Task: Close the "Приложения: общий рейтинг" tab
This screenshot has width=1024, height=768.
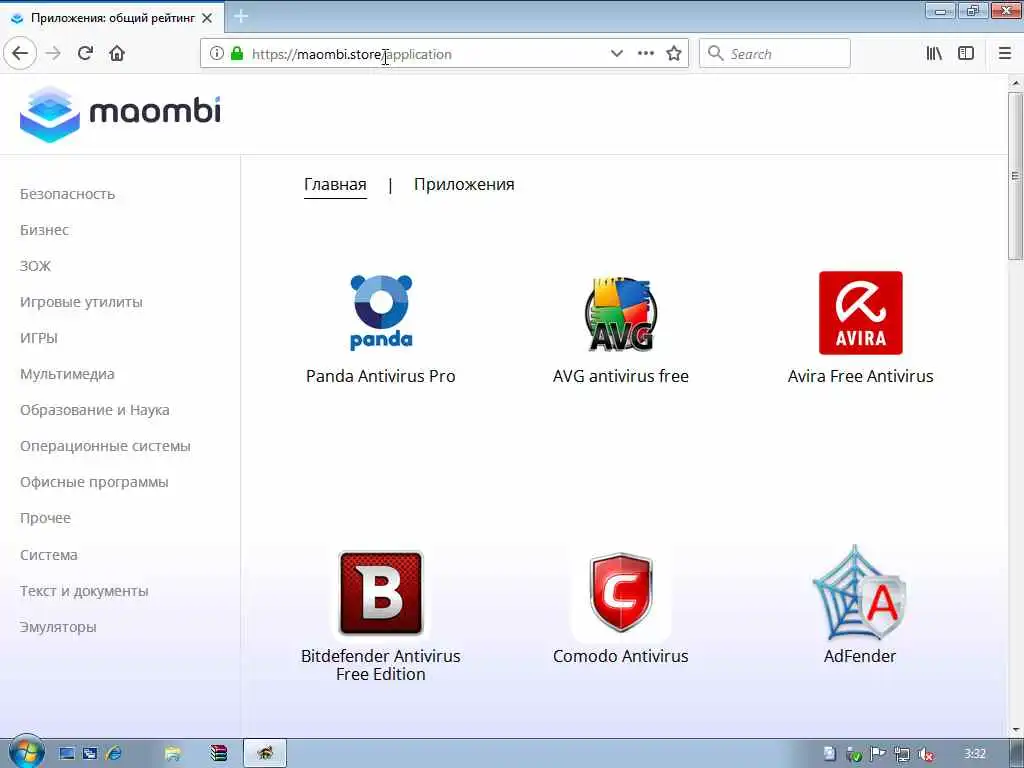Action: tap(207, 18)
